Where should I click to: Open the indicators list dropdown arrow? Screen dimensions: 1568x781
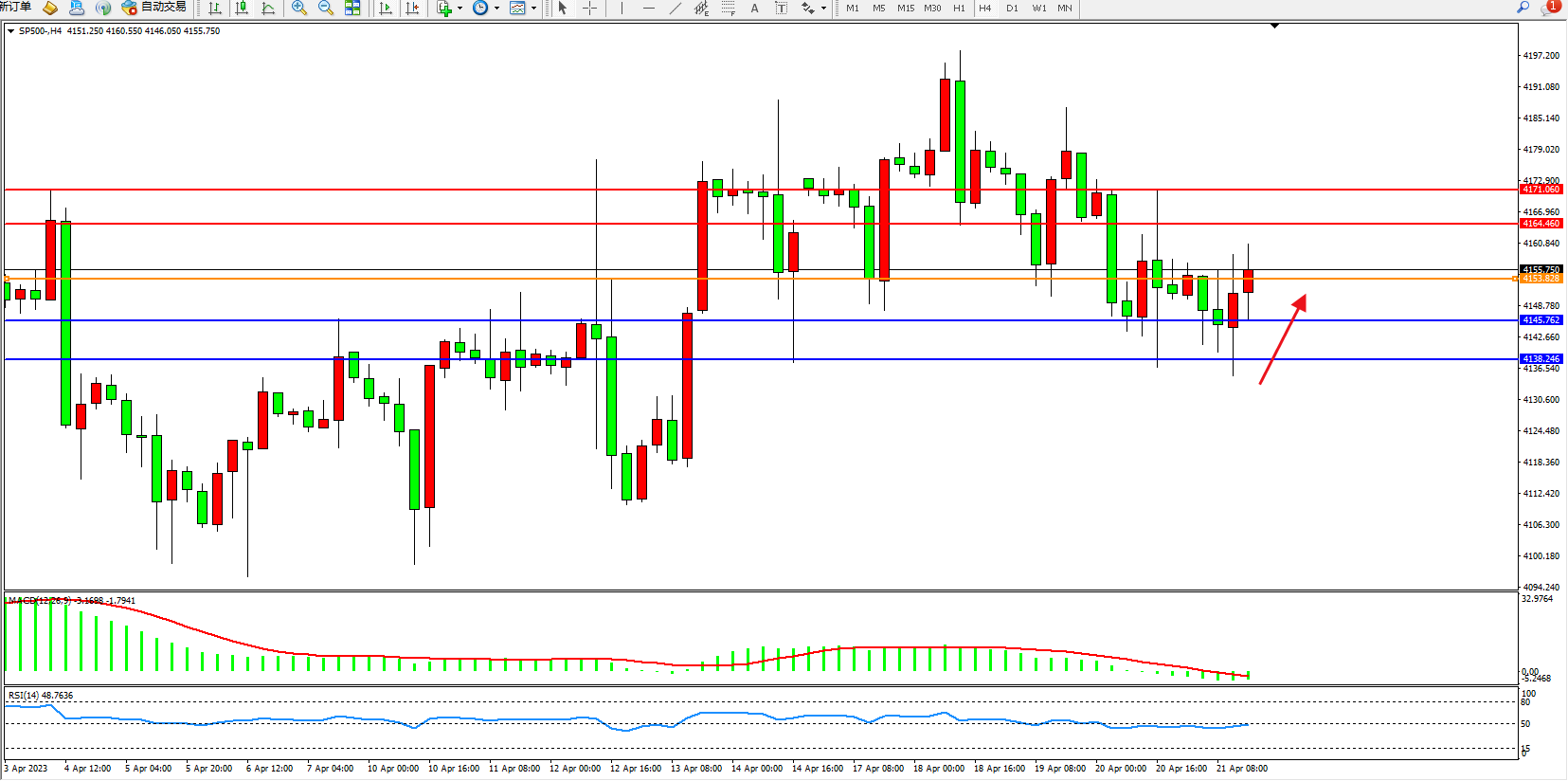coord(460,9)
